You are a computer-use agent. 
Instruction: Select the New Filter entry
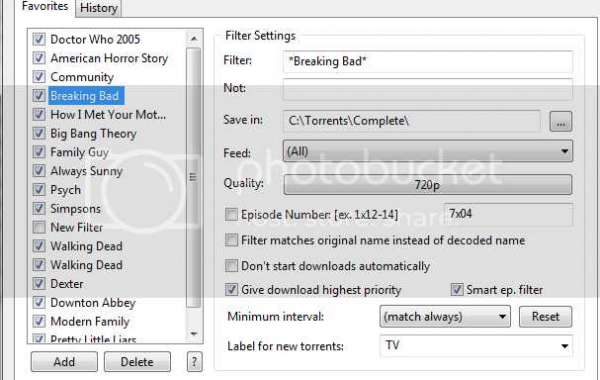click(x=77, y=227)
